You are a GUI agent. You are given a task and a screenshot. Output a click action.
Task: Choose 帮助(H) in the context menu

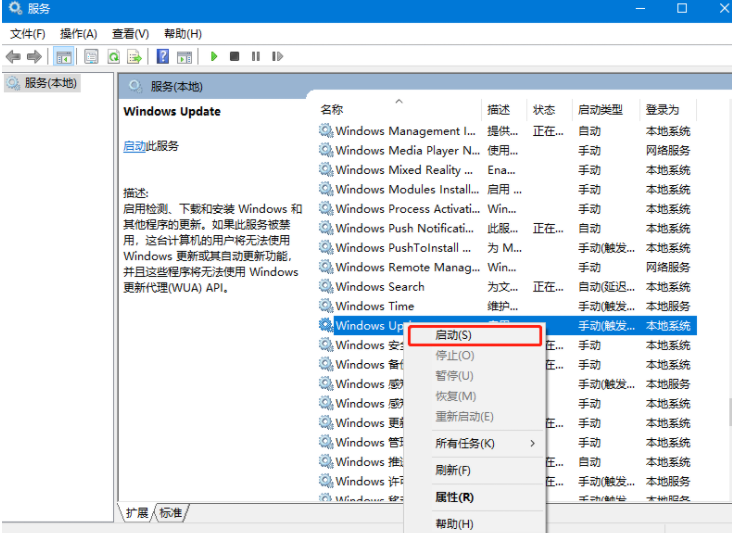click(475, 524)
